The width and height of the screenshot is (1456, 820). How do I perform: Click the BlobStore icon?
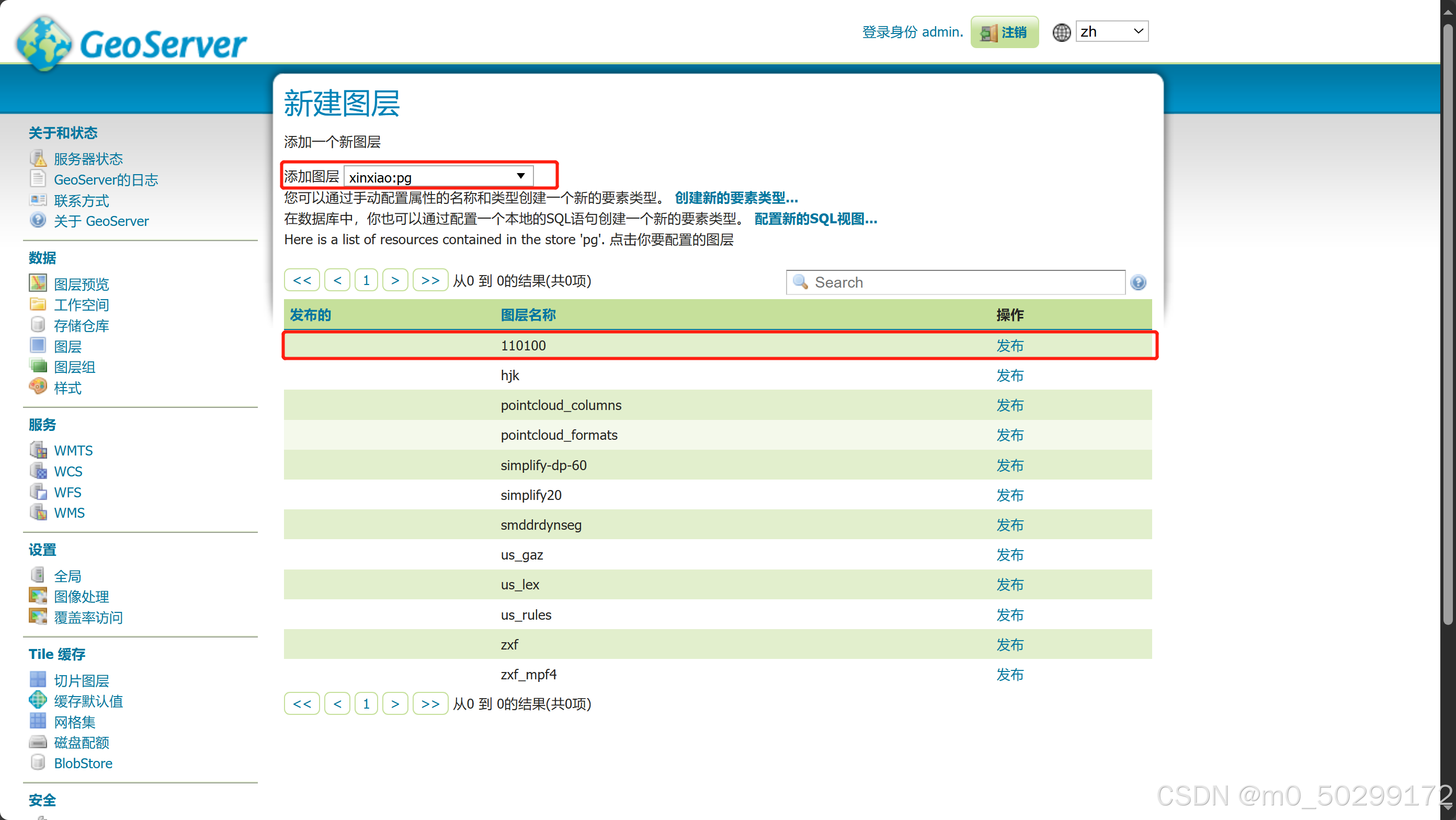[38, 762]
